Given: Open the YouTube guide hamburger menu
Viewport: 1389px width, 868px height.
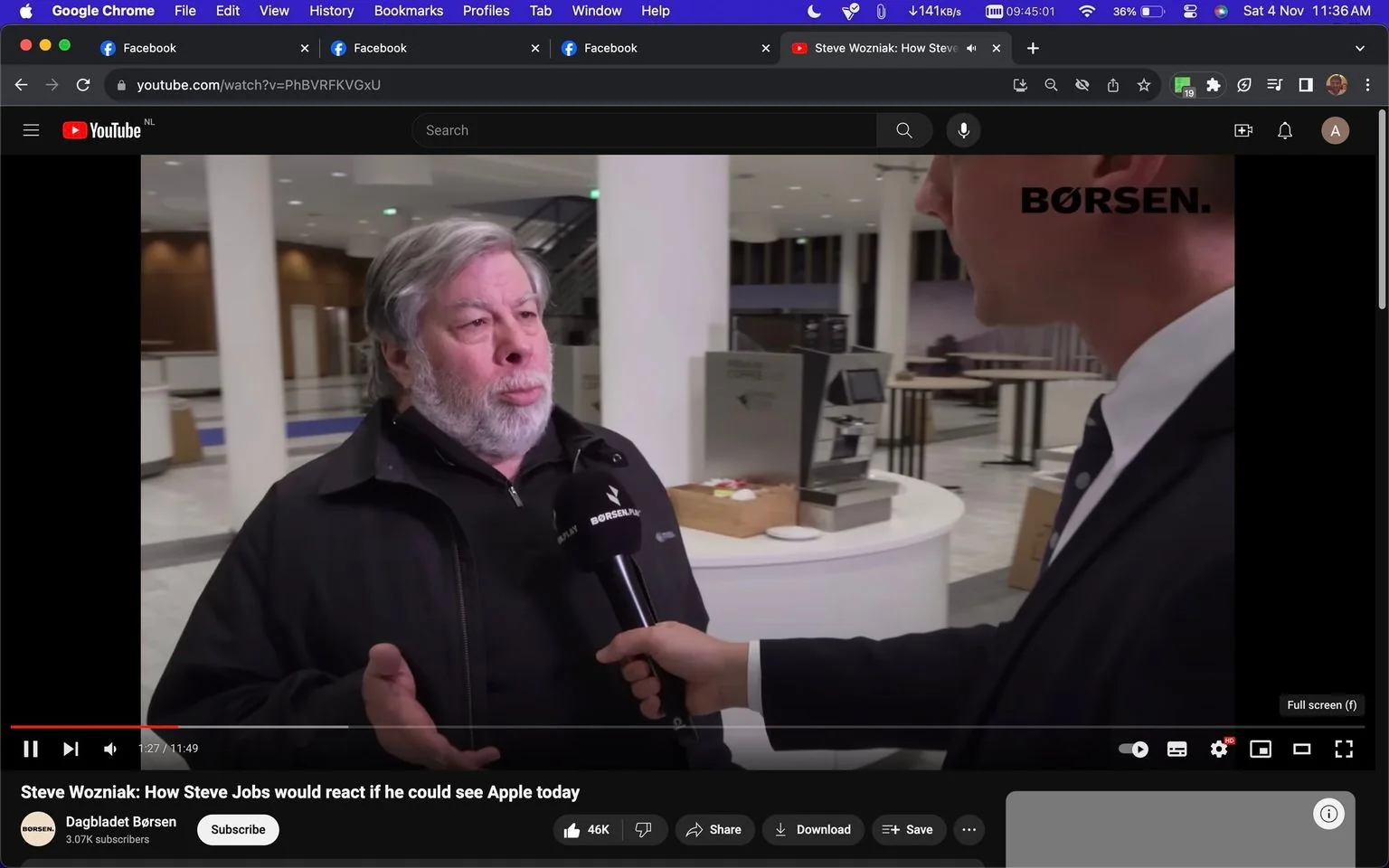Looking at the screenshot, I should [31, 130].
